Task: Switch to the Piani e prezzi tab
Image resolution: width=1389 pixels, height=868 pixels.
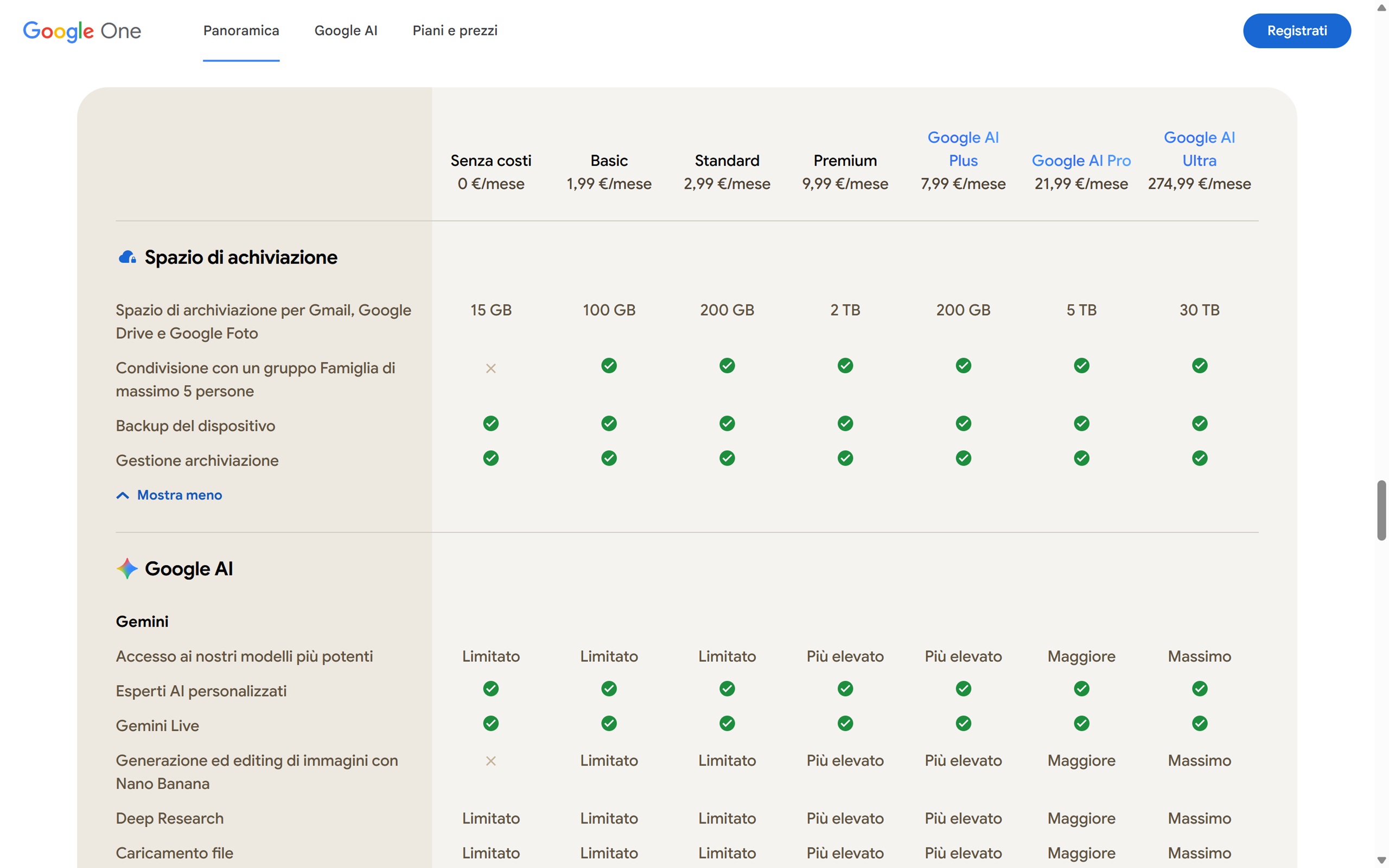Action: coord(455,31)
